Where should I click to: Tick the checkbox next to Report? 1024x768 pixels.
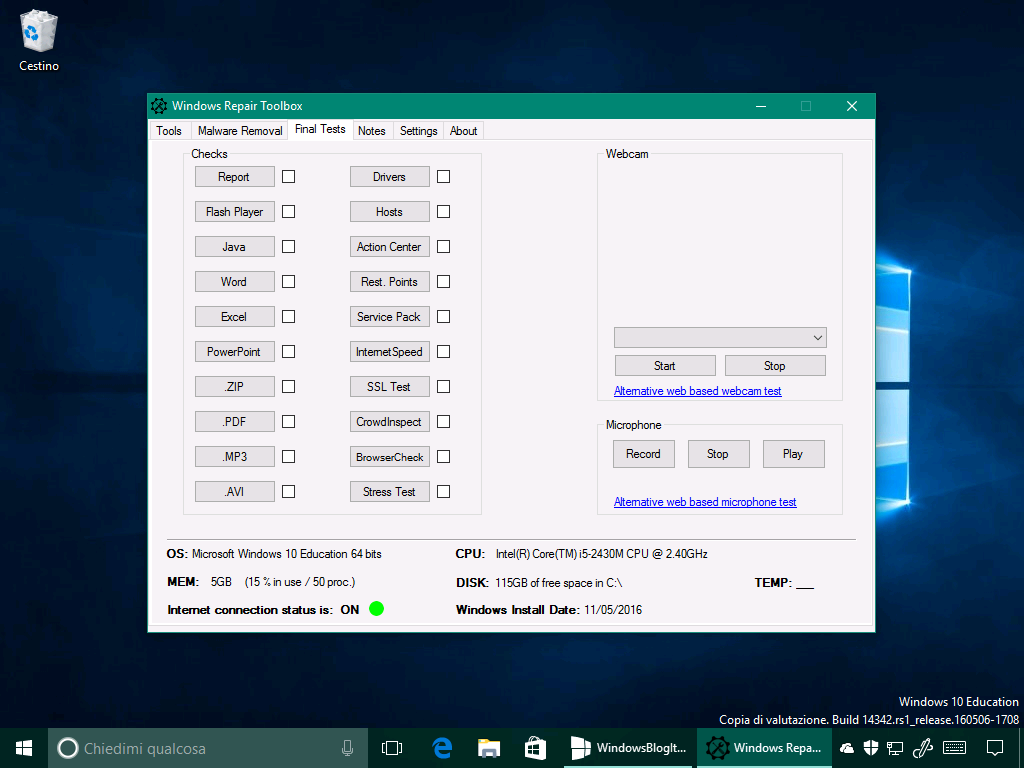click(289, 177)
